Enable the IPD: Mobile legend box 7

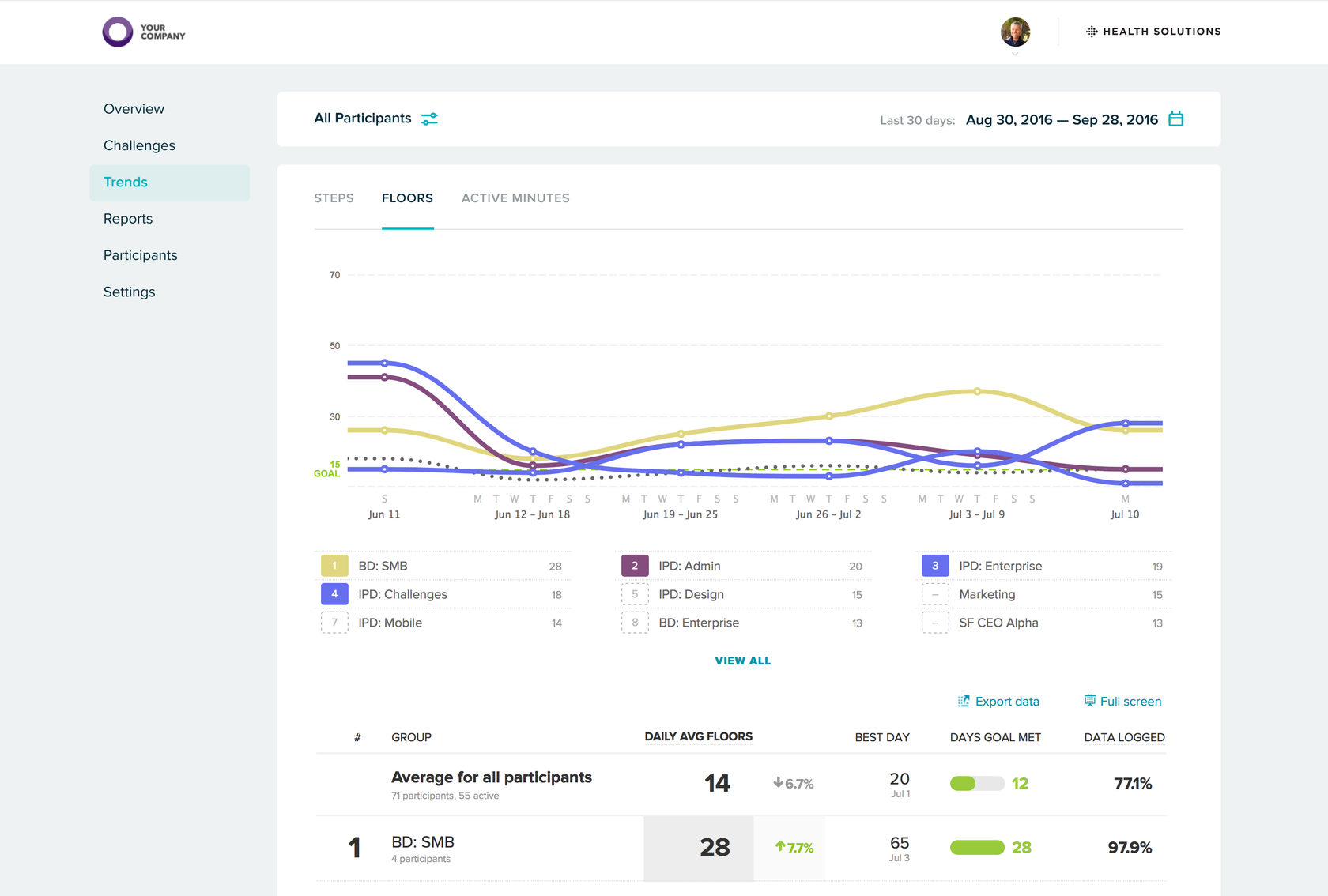(334, 623)
